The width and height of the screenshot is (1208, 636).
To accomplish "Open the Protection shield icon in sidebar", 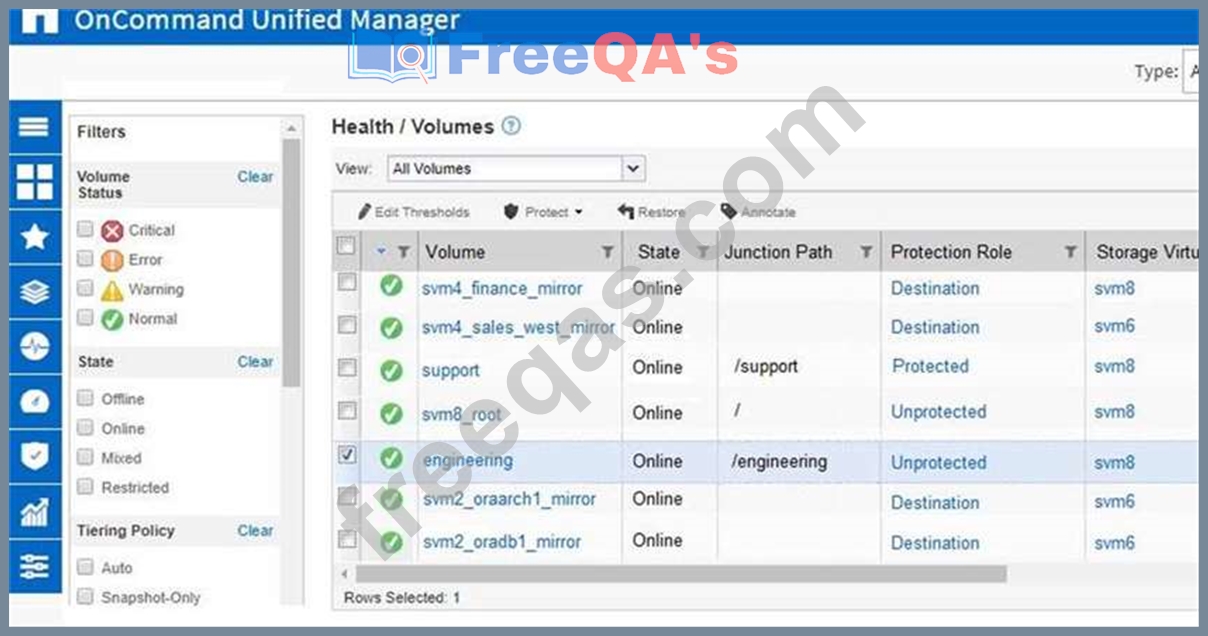I will pos(34,456).
